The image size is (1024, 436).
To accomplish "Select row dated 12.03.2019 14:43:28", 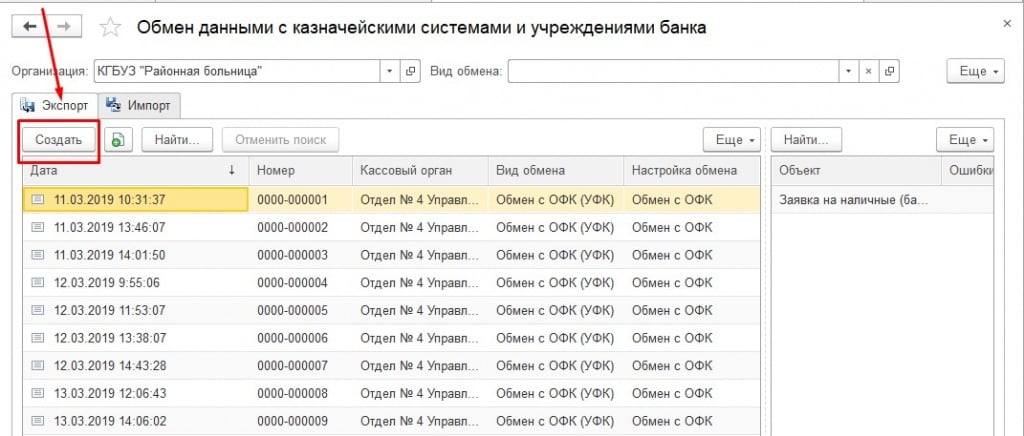I will click(x=392, y=366).
